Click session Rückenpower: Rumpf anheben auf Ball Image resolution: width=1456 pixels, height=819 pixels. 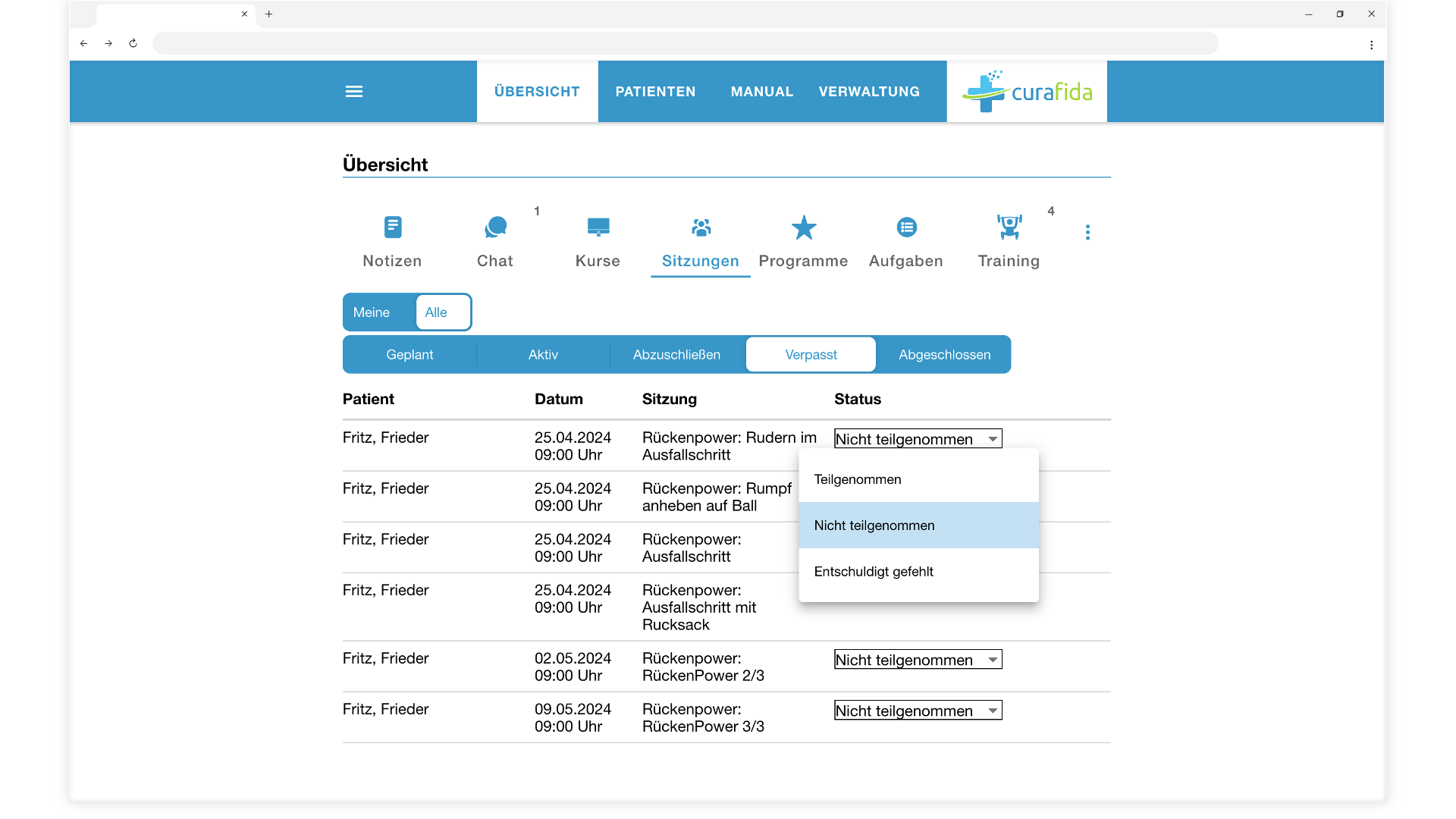[717, 497]
